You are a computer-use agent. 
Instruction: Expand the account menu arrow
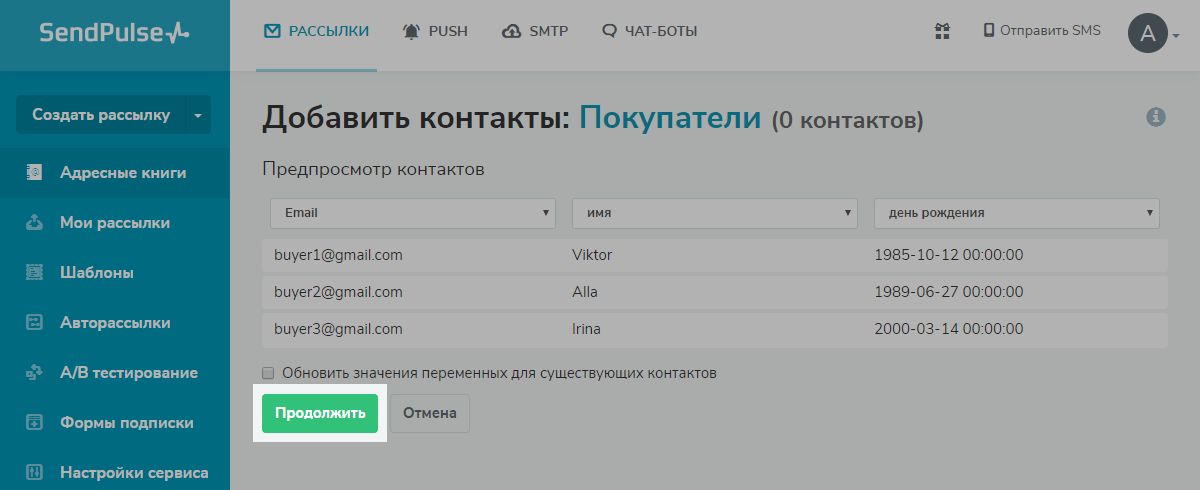point(1176,36)
